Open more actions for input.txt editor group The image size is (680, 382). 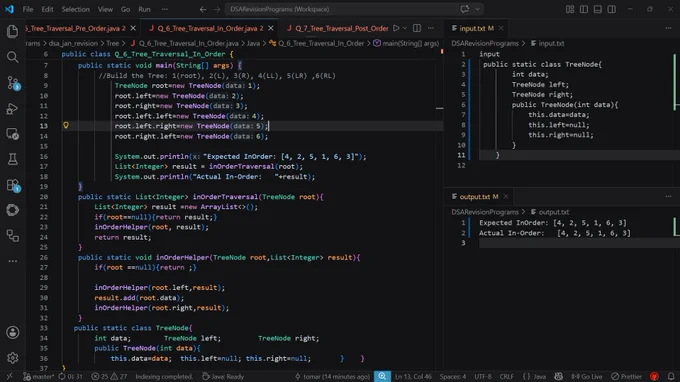(x=668, y=28)
